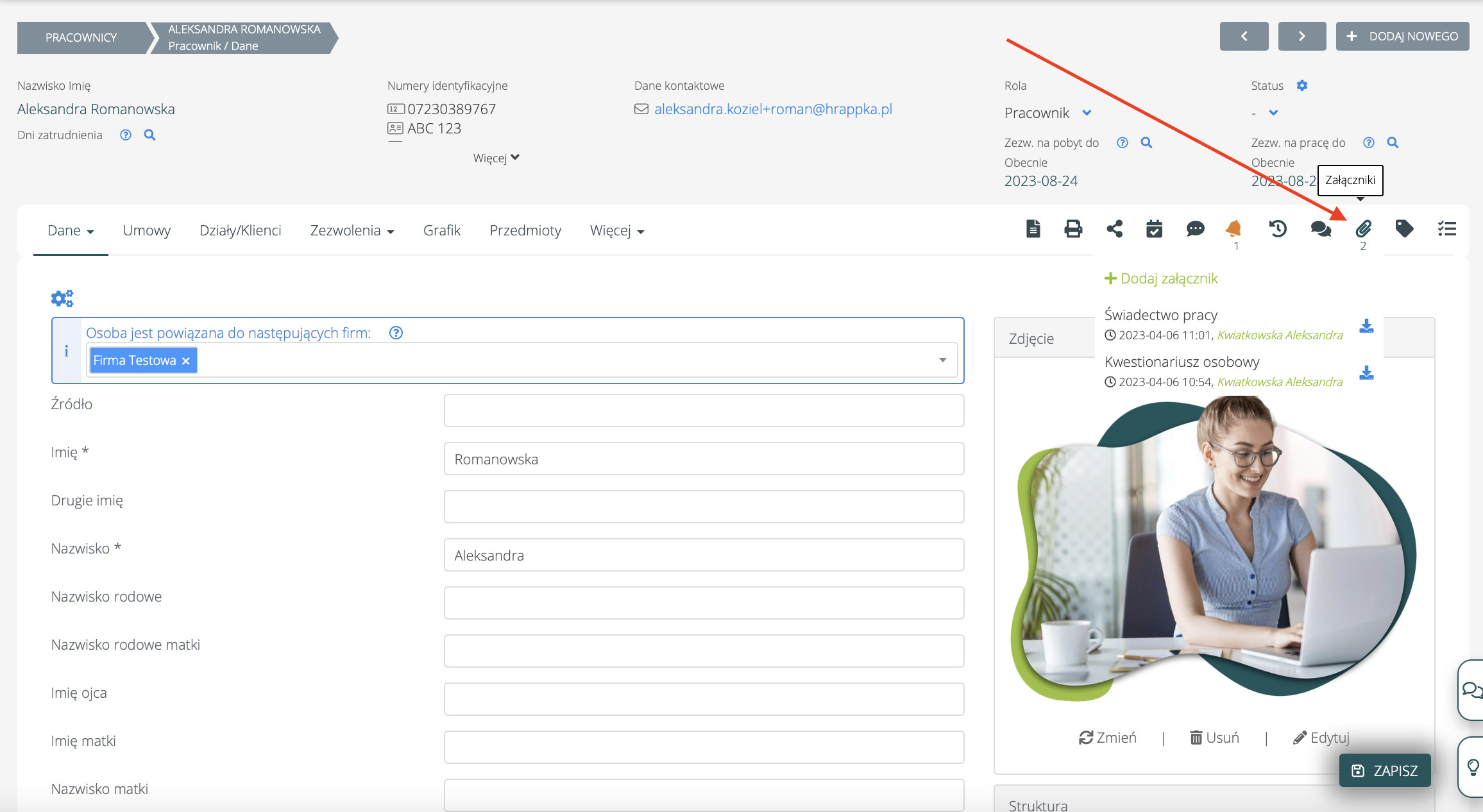Download the Świadectwo pracy attachment
This screenshot has height=812, width=1483.
tap(1366, 326)
